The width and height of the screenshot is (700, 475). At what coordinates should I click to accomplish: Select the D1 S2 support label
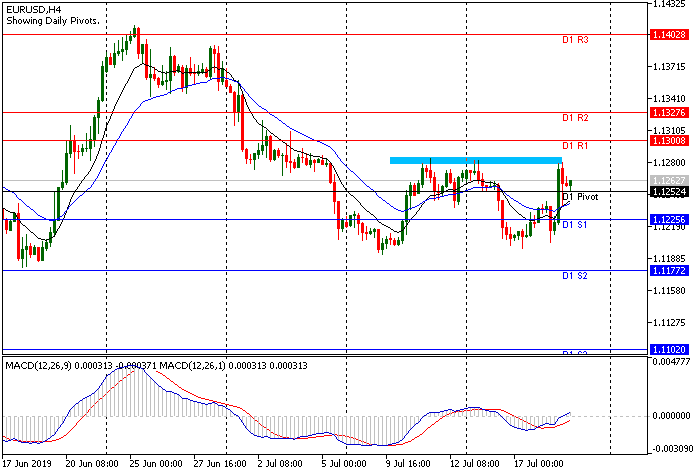574,275
